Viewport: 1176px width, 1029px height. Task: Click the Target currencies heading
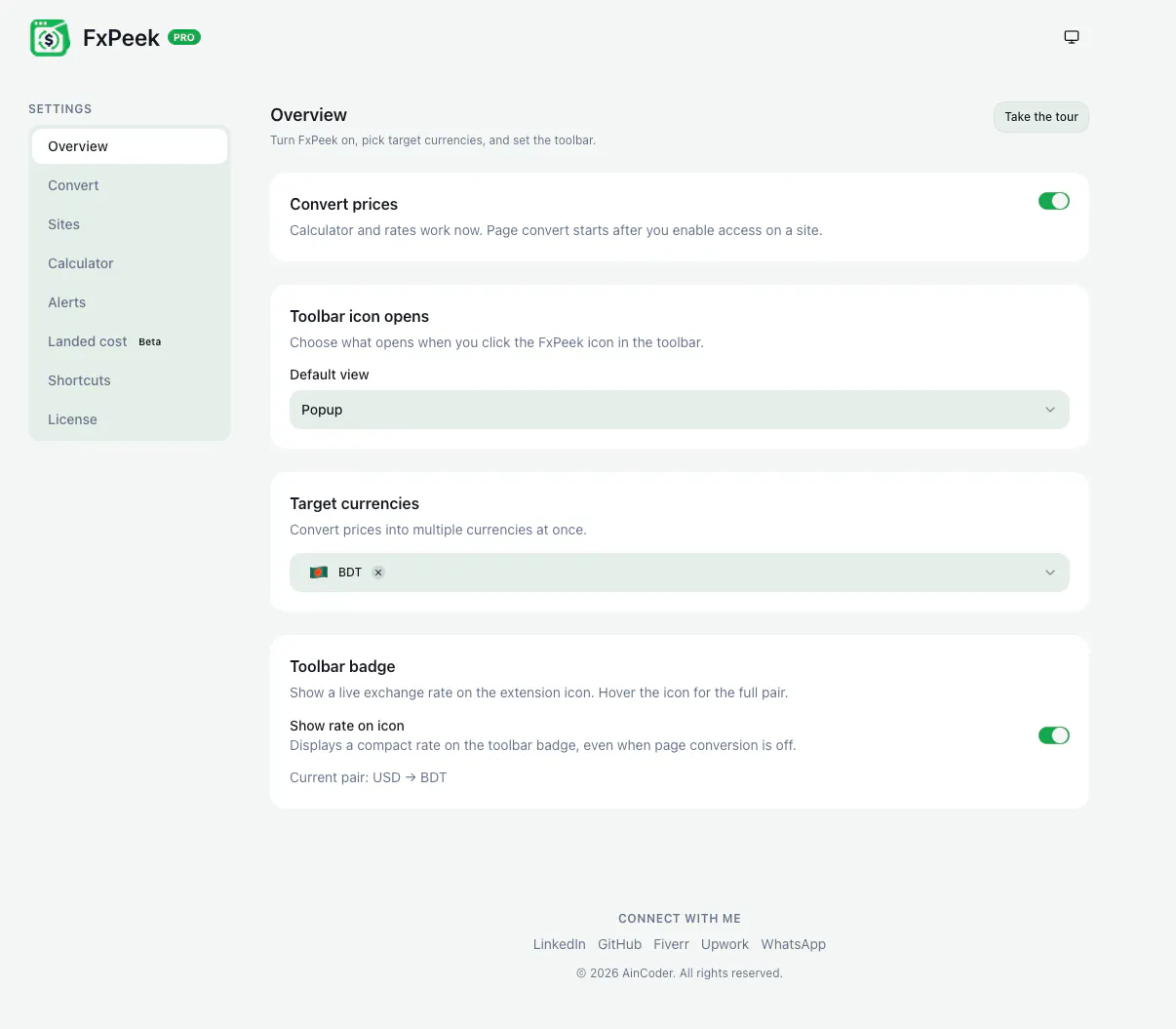[354, 503]
